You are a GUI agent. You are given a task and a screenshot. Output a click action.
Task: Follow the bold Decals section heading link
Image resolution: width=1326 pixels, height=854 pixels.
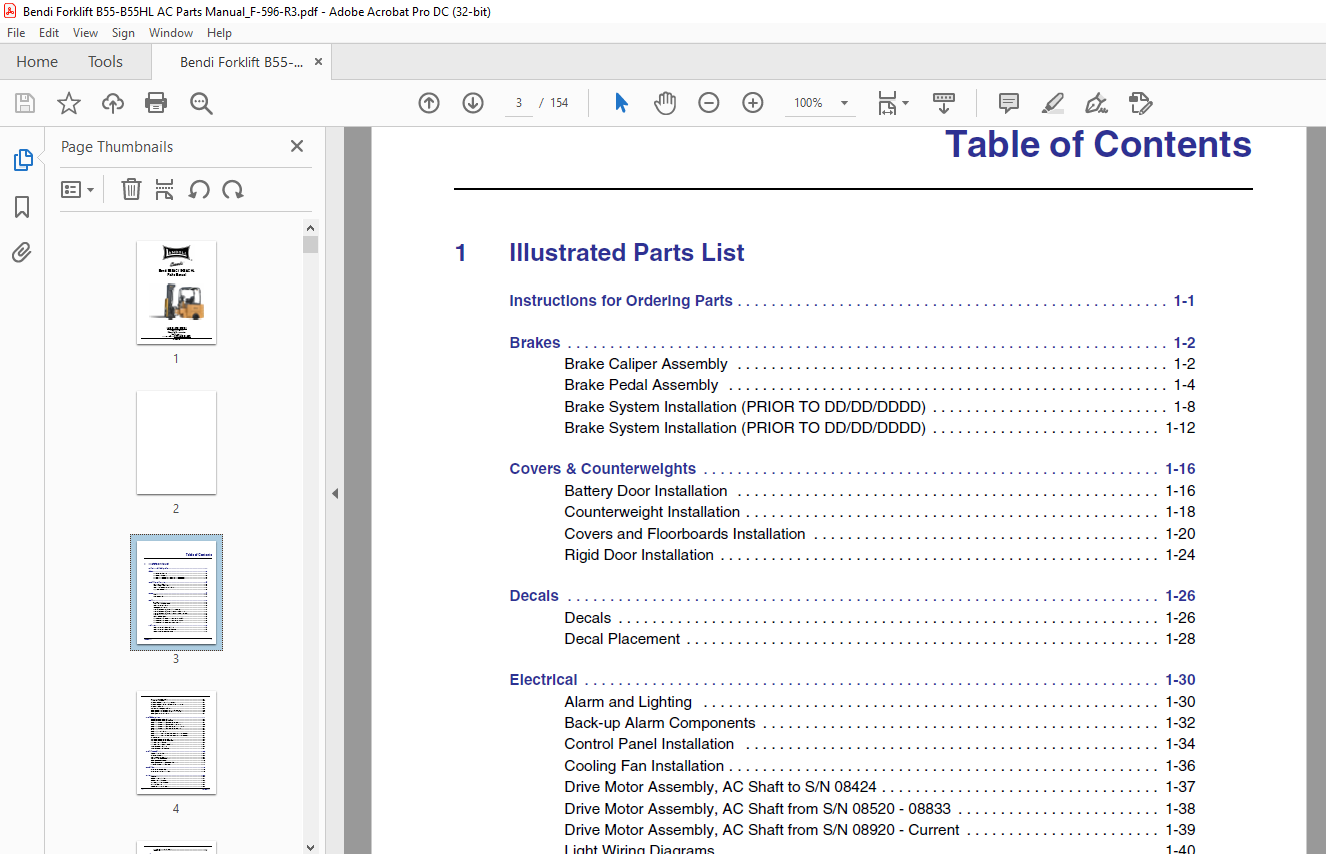(534, 596)
